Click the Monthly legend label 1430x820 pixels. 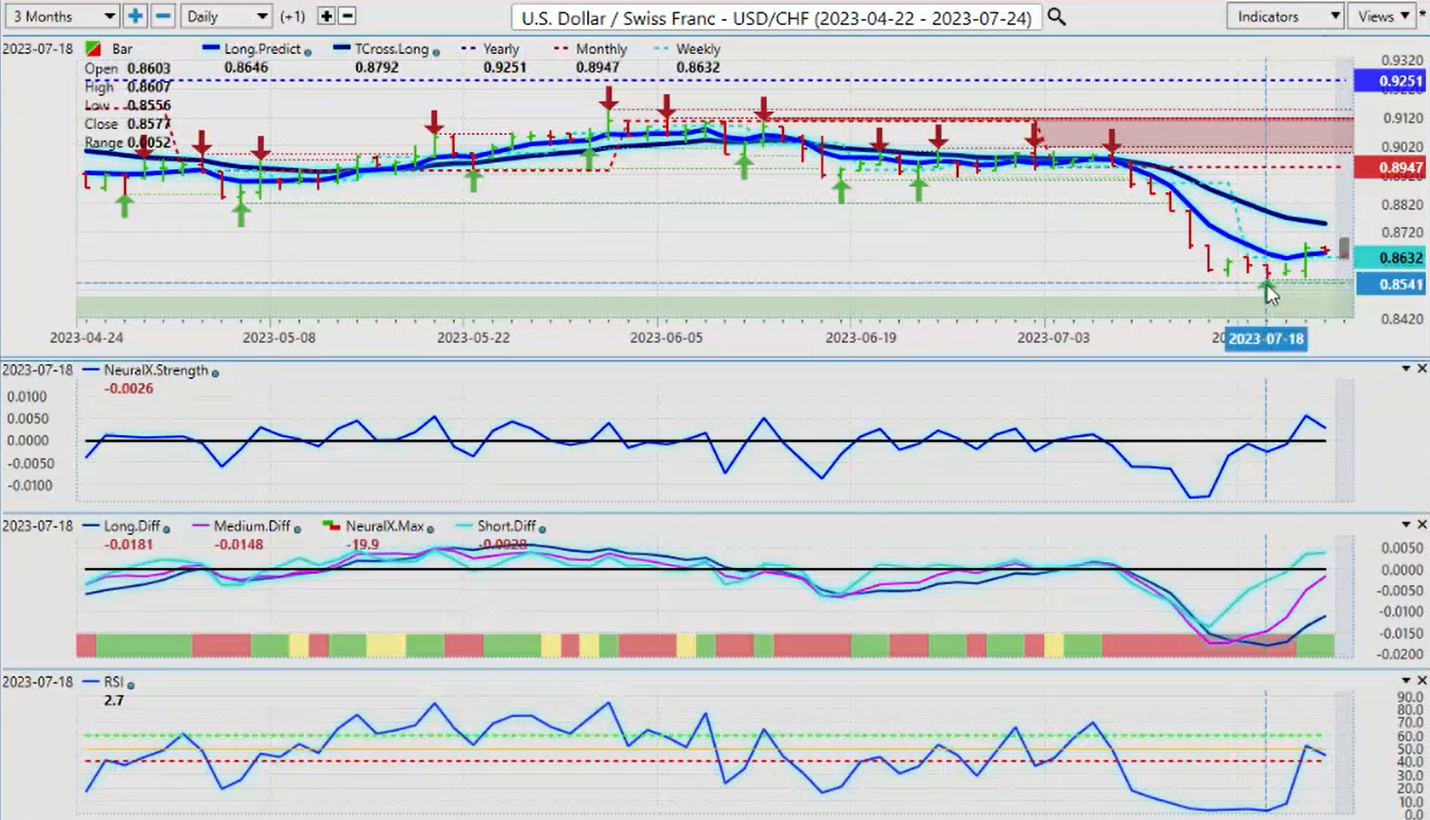pyautogui.click(x=602, y=49)
